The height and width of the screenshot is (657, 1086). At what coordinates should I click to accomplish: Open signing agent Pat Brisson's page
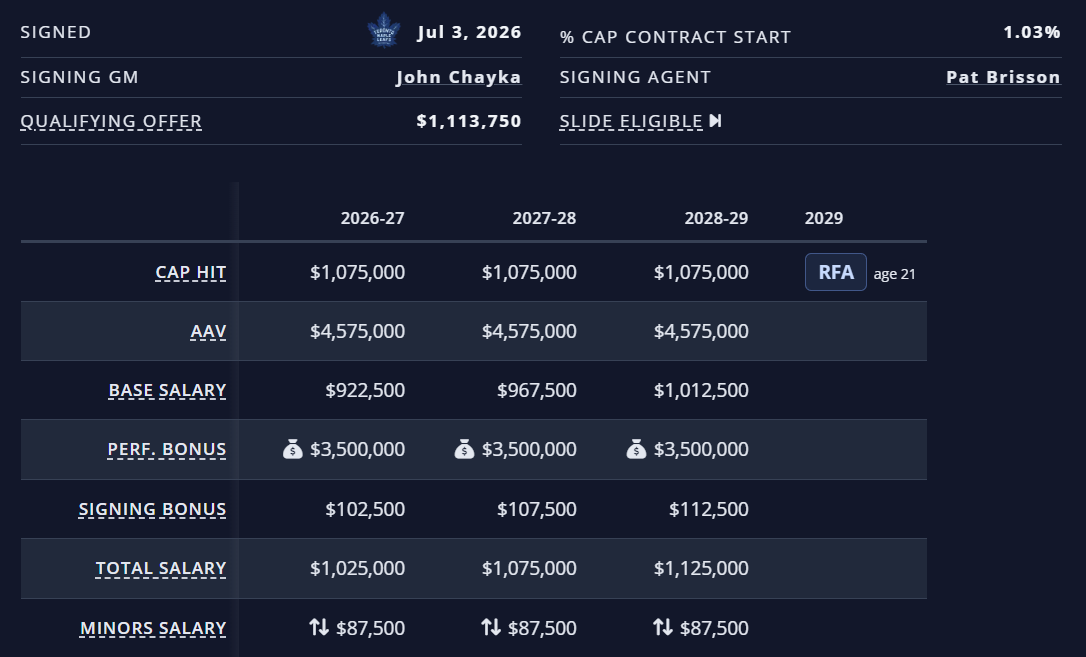pos(1003,77)
